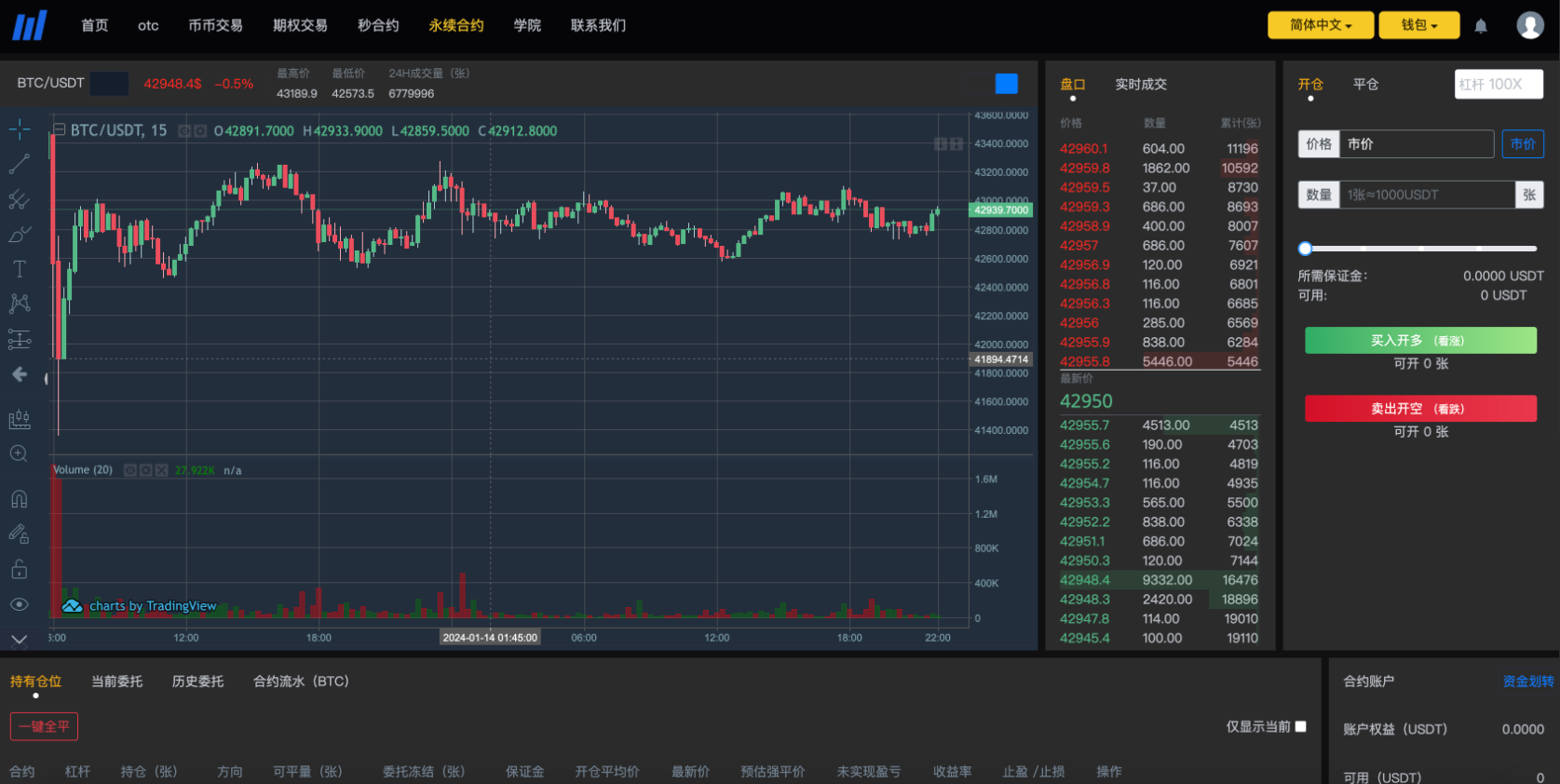Click the position size slider handle
This screenshot has height=784, width=1560.
[x=1306, y=249]
